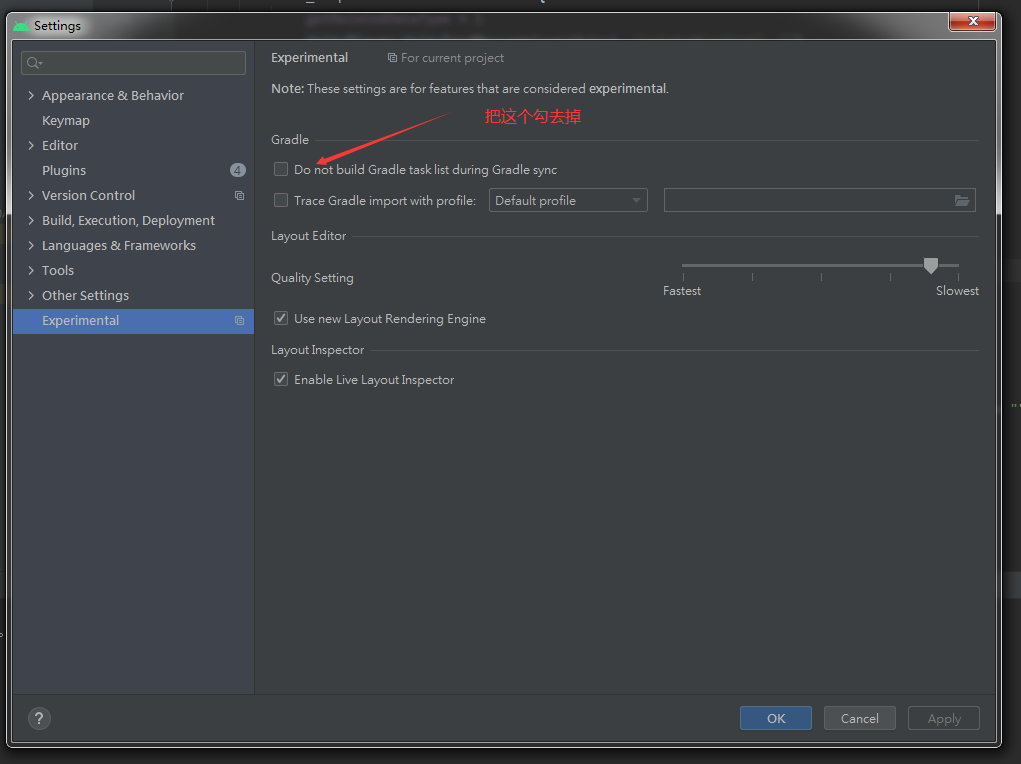Click the Apply button
This screenshot has height=764, width=1021.
point(944,718)
